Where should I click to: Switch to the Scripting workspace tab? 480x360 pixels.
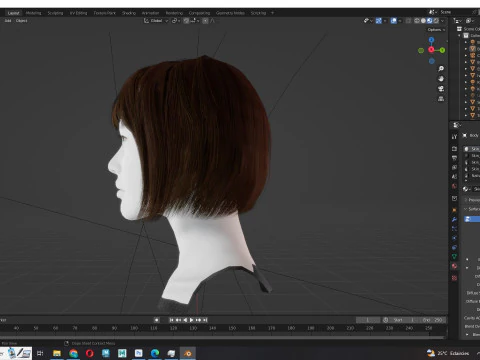[258, 13]
